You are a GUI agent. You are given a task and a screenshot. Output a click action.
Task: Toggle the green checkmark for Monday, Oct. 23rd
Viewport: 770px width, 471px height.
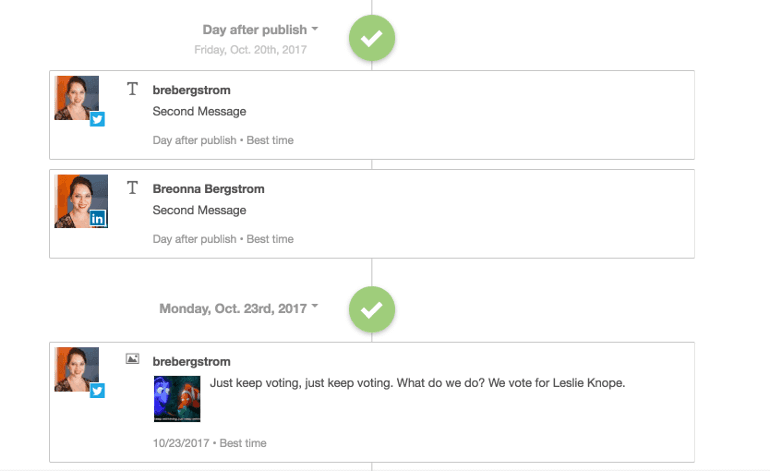(x=372, y=309)
